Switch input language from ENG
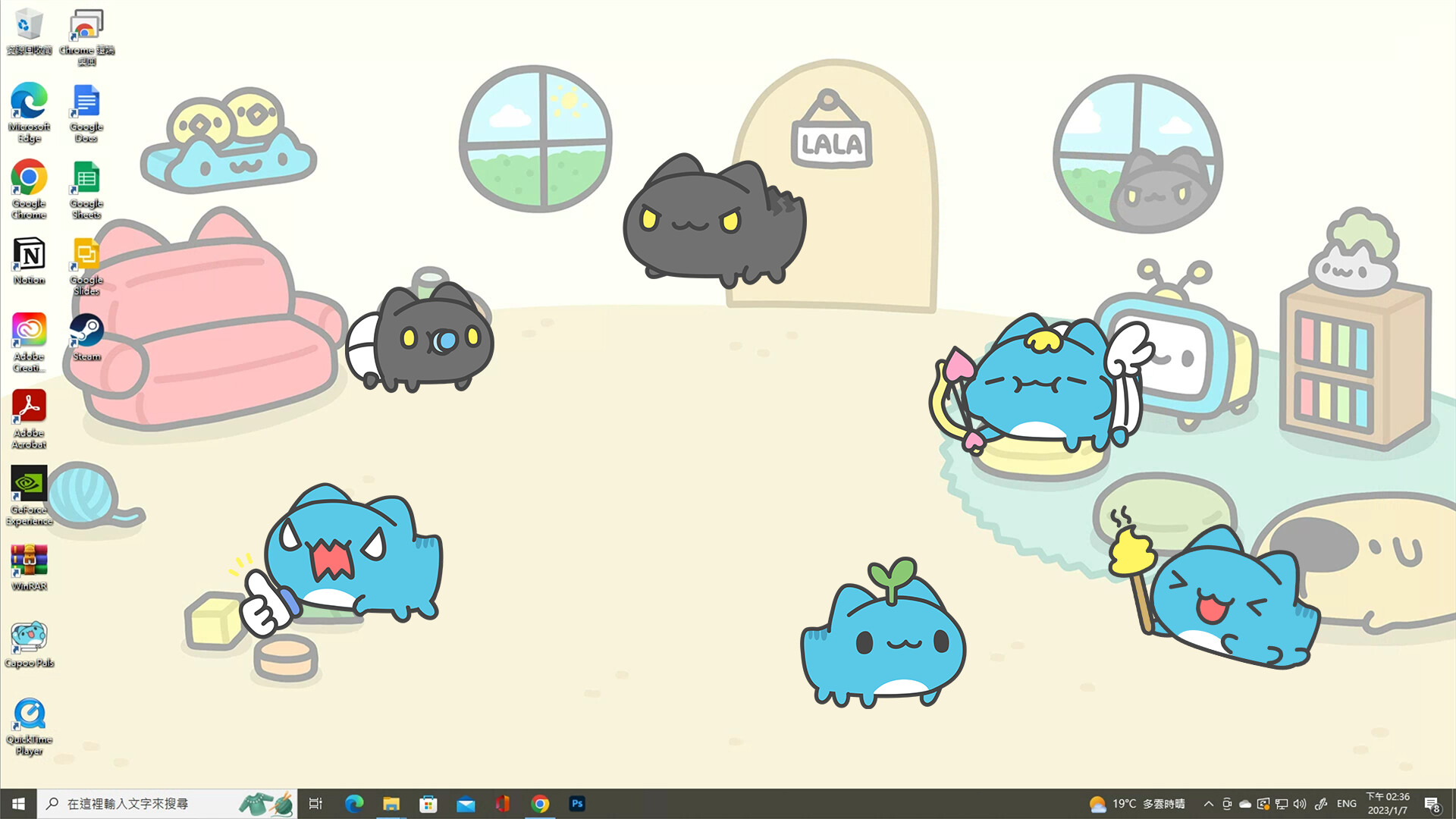The image size is (1456, 819). pos(1346,803)
